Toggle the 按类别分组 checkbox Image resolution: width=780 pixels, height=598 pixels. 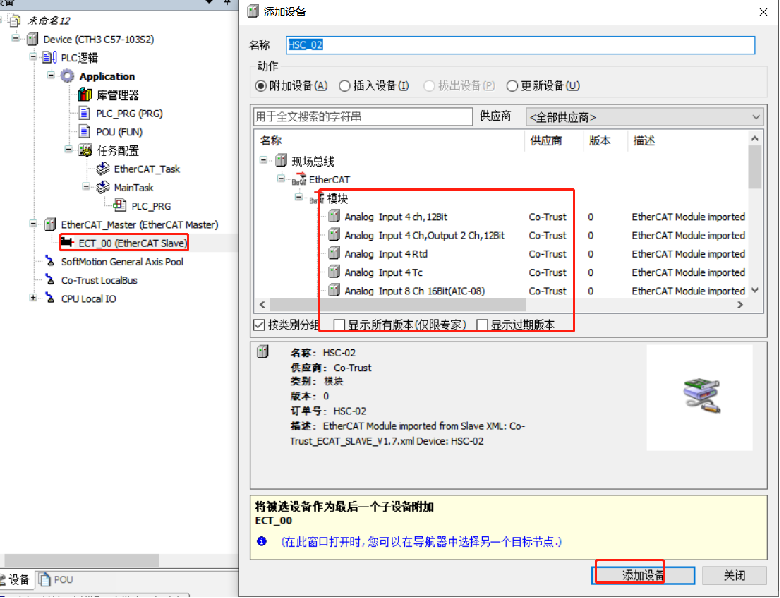tap(259, 325)
